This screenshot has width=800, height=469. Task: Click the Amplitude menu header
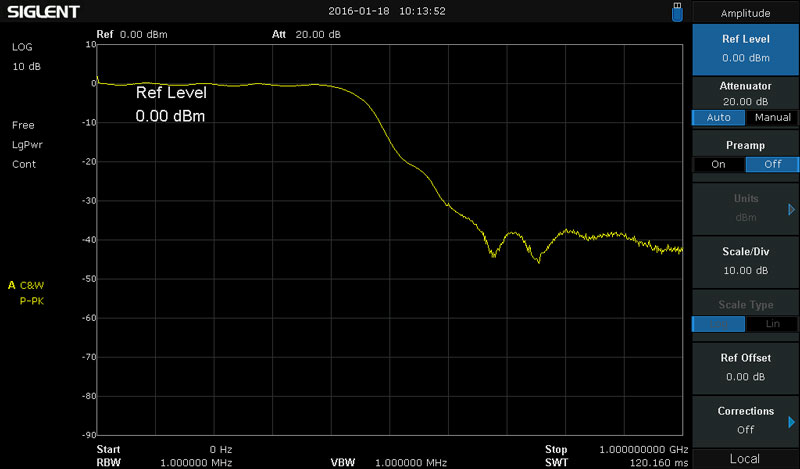(x=745, y=13)
